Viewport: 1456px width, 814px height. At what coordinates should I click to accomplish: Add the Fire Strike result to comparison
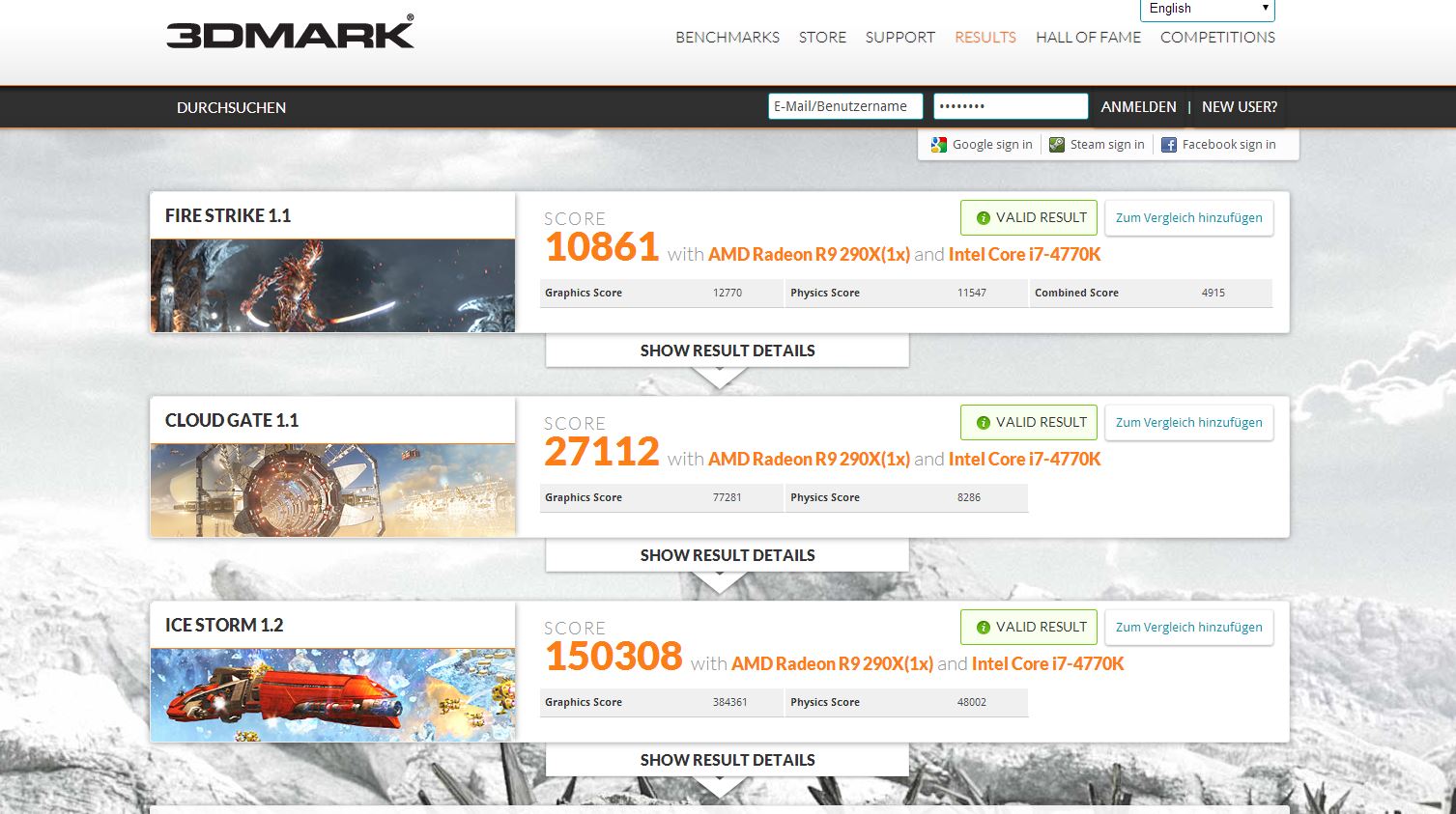1189,218
